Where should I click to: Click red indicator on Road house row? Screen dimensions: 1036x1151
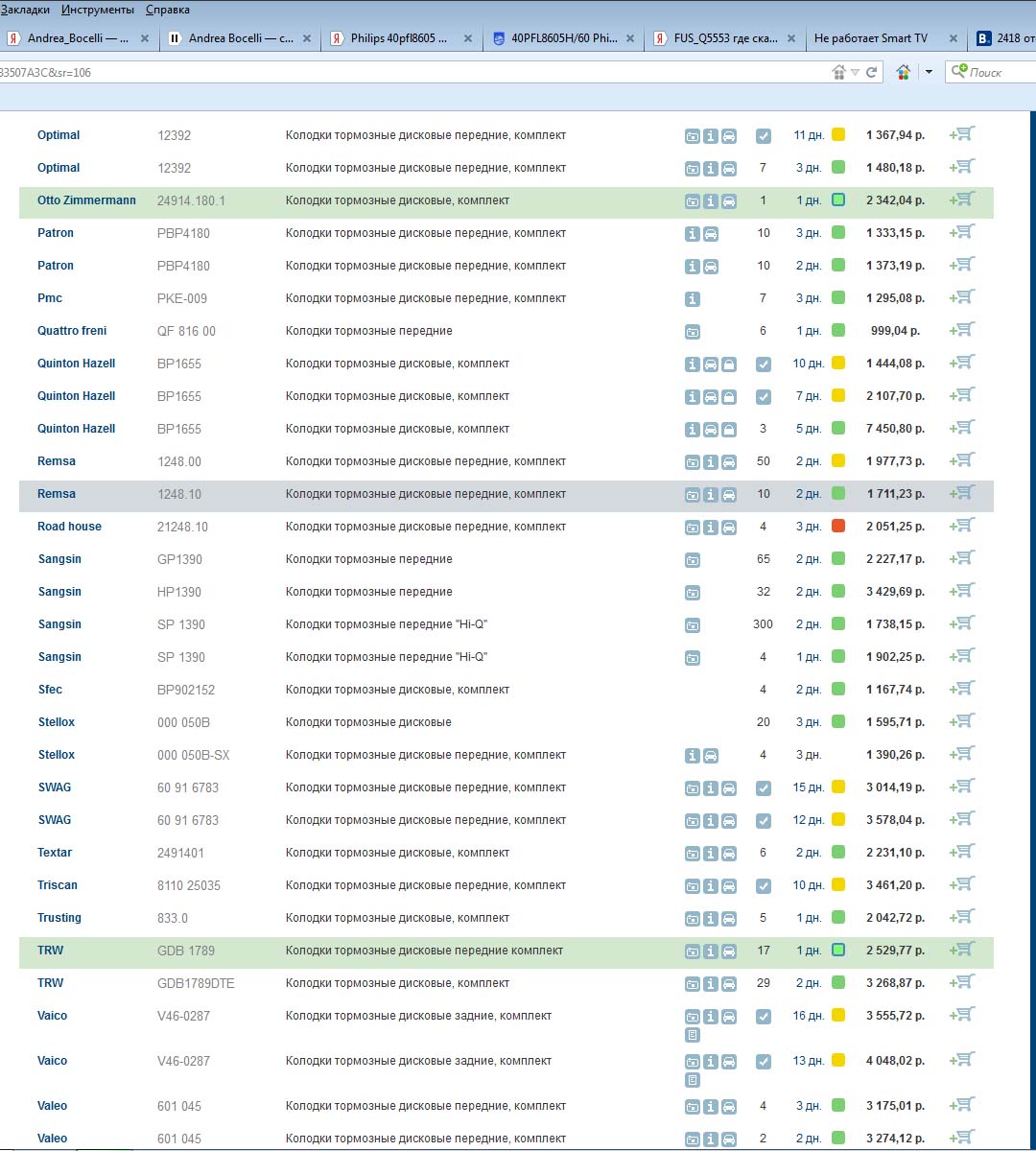point(838,527)
